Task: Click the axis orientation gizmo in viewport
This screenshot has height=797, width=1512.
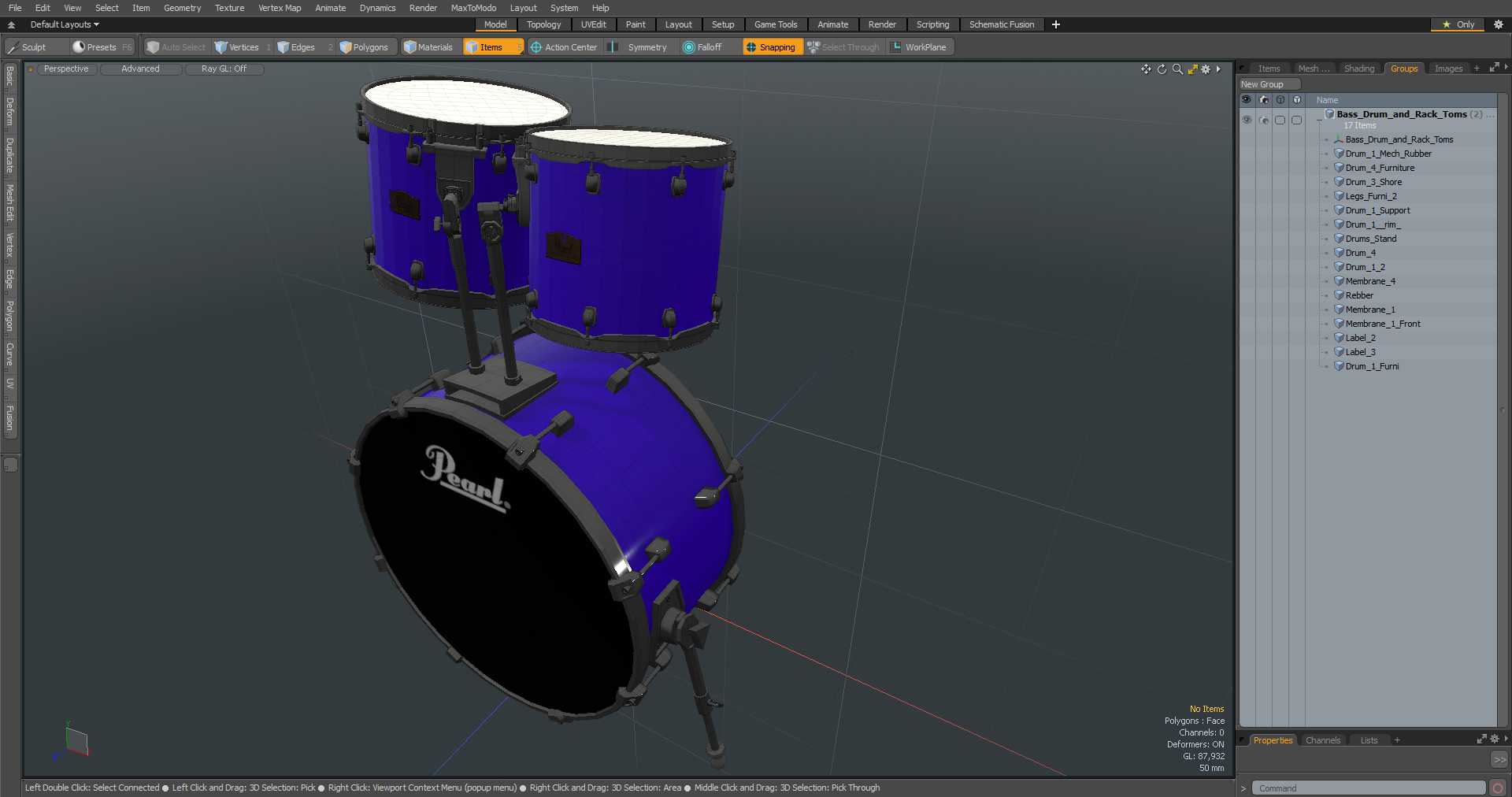Action: 72,743
